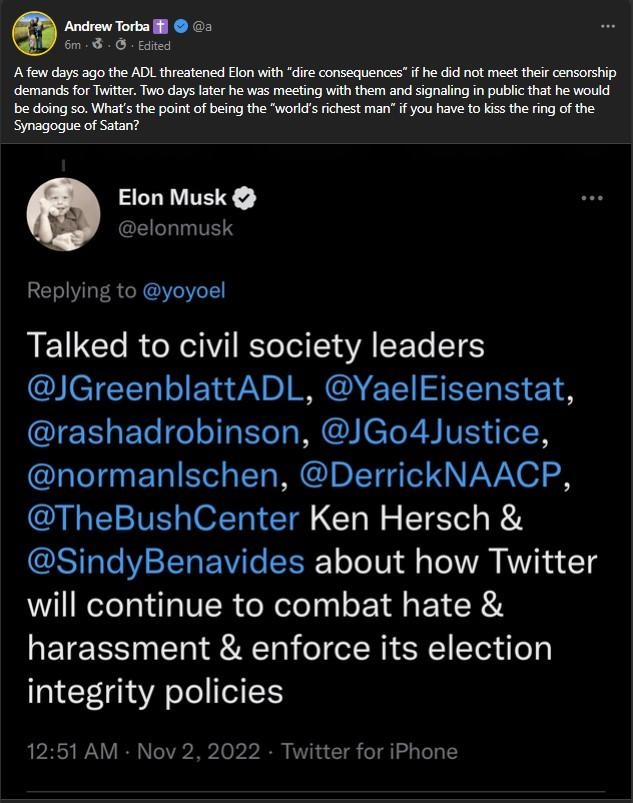
Task: Open Andrew Torba's profile avatar
Action: (31, 32)
